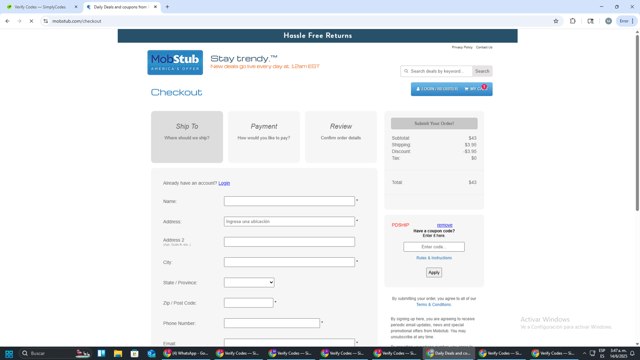Select the Review checkout step

[341, 137]
